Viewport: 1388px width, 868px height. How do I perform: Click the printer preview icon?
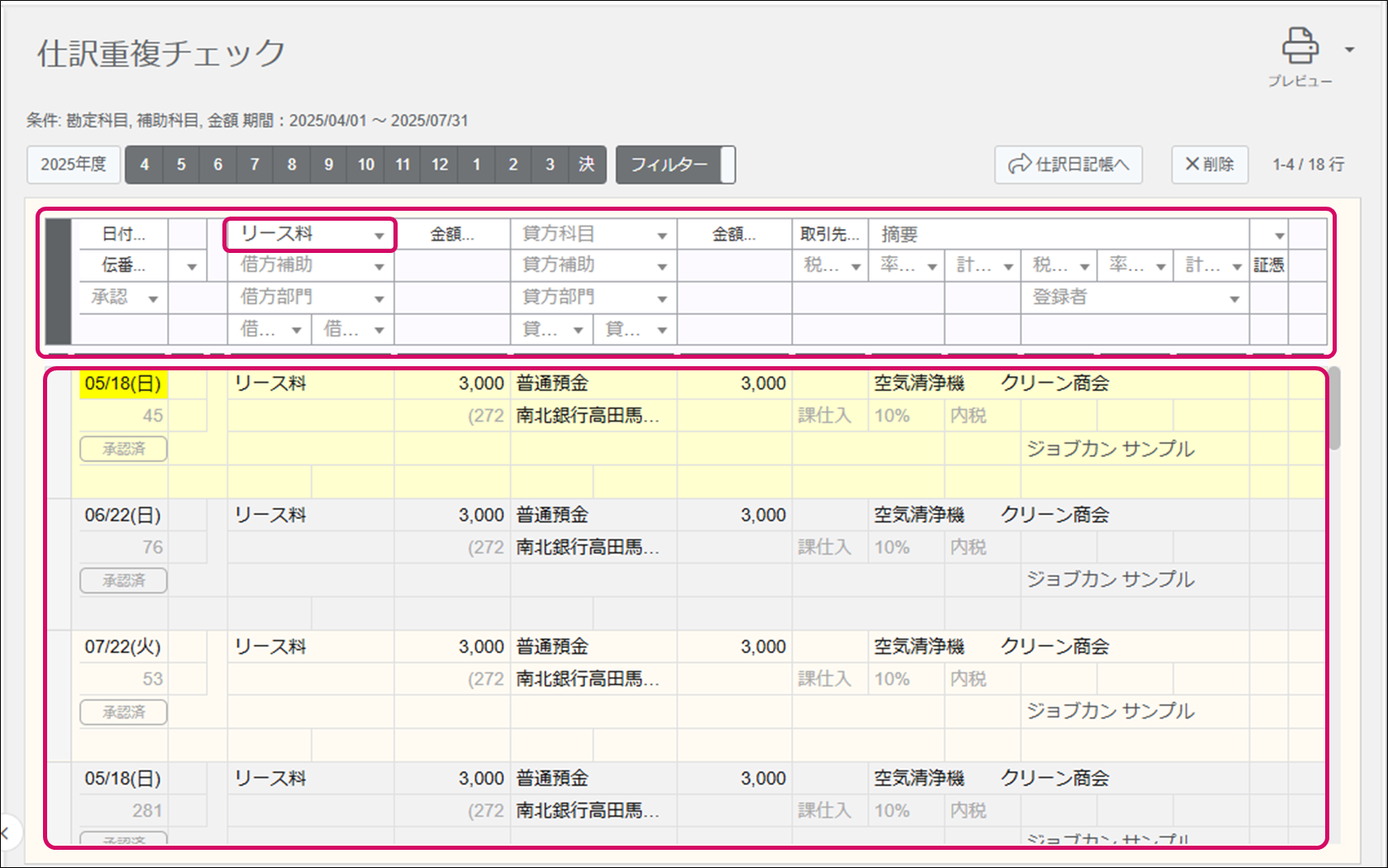click(x=1300, y=47)
